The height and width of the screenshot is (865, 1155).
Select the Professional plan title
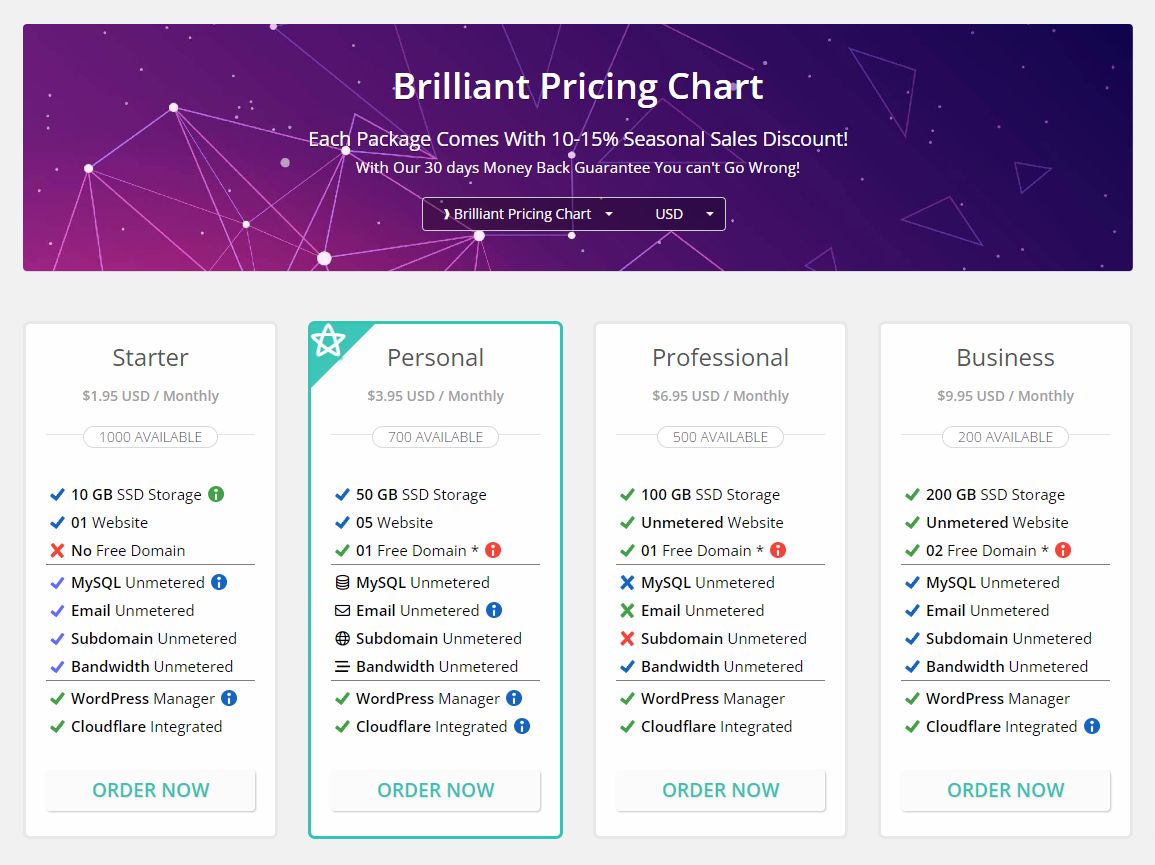click(720, 358)
